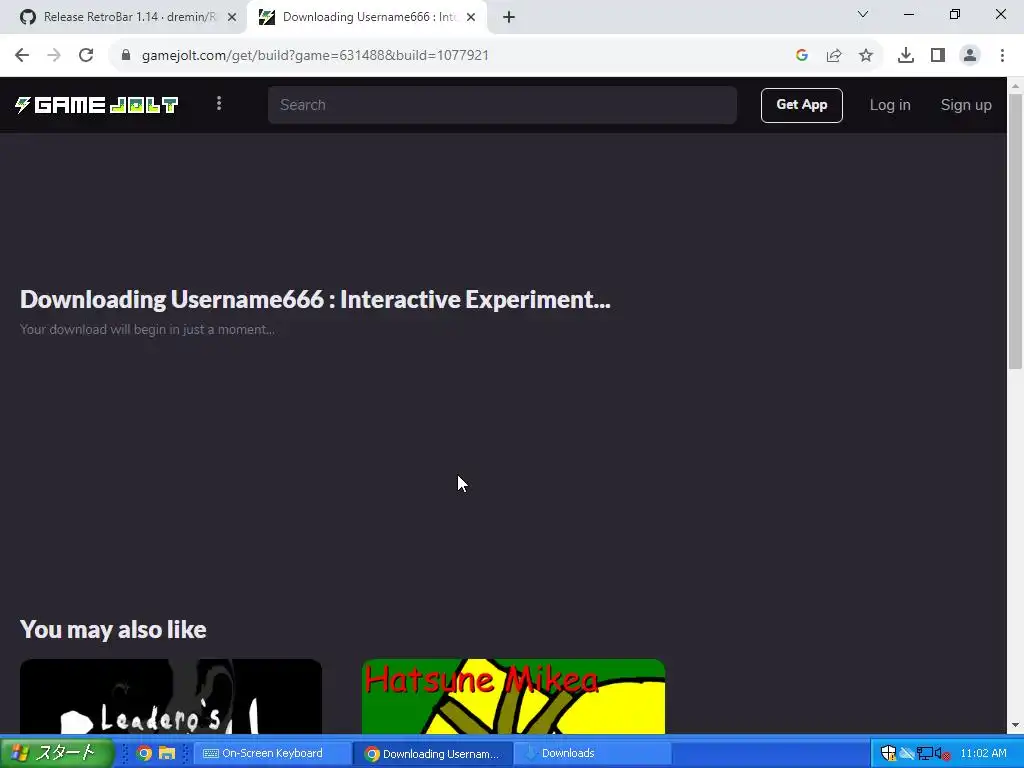Click the network tray icon
This screenshot has height=768, width=1024.
pos(924,753)
